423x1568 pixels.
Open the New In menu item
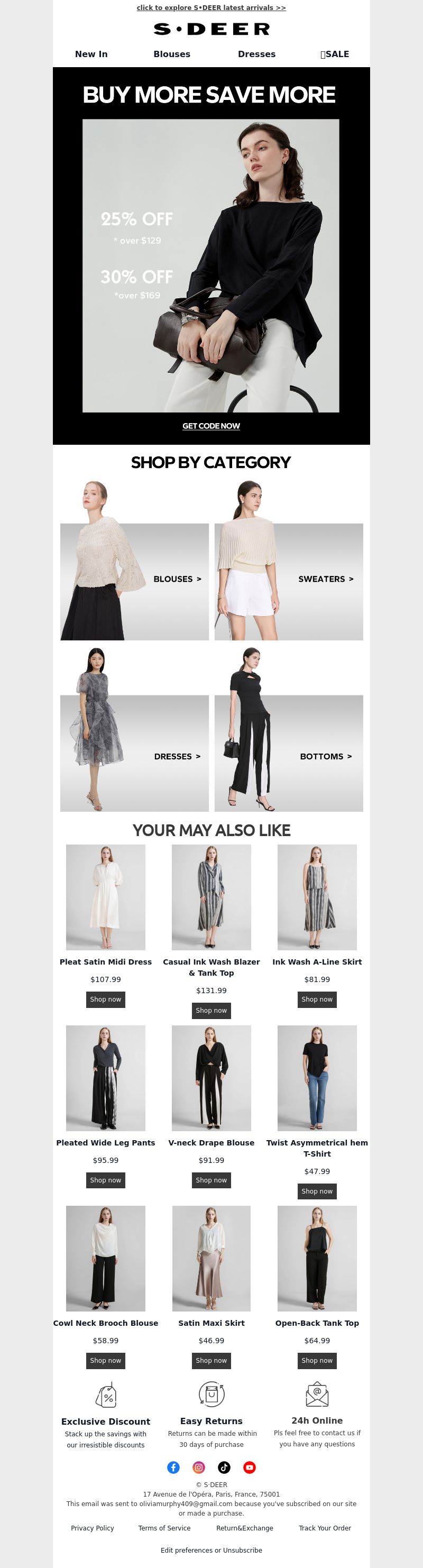91,54
